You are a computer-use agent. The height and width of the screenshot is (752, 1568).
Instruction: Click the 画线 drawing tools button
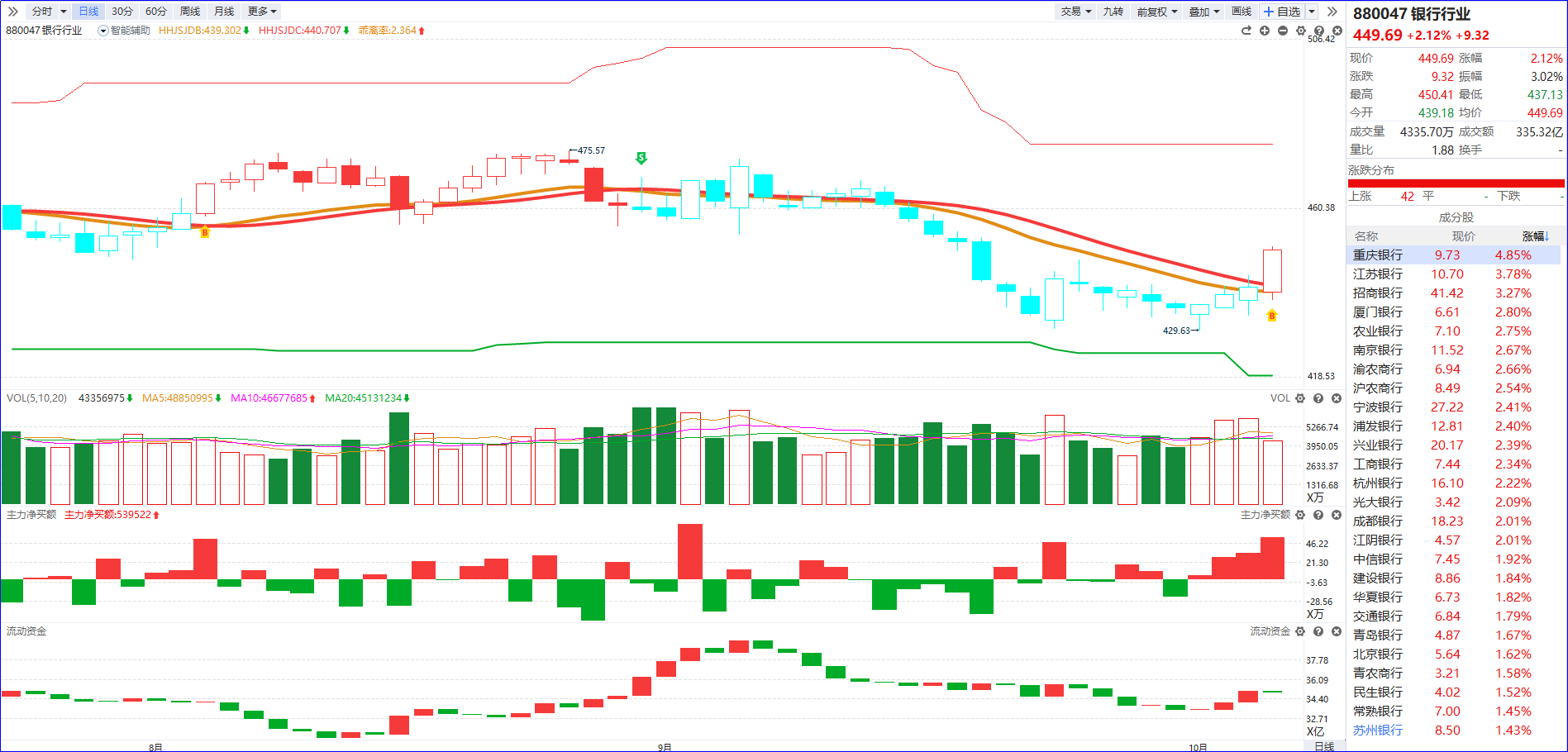pyautogui.click(x=1242, y=12)
